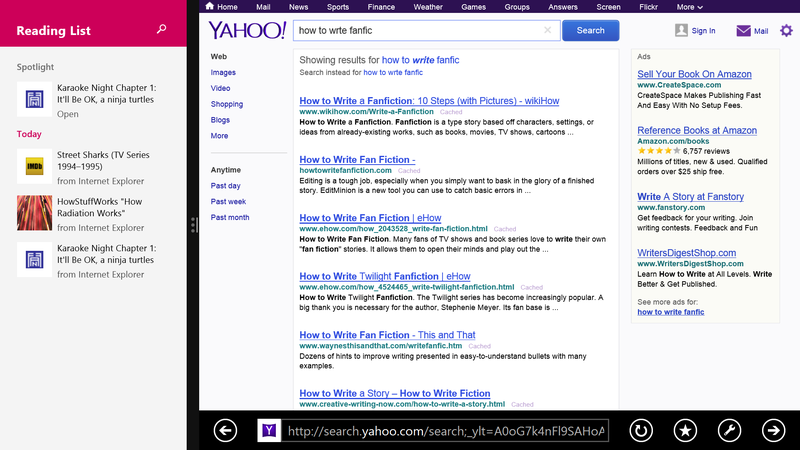Add page to favorites star icon
Viewport: 800px width, 450px height.
[685, 431]
